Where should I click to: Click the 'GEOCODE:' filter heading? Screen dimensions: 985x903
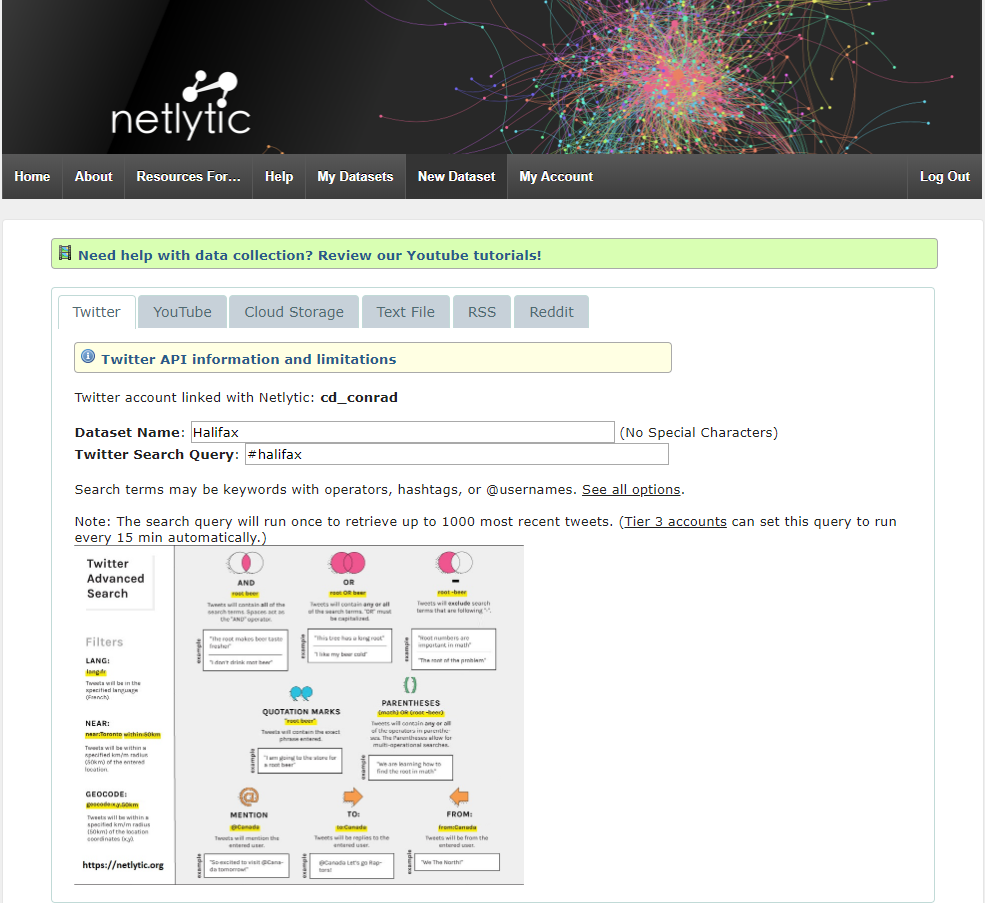[x=106, y=794]
